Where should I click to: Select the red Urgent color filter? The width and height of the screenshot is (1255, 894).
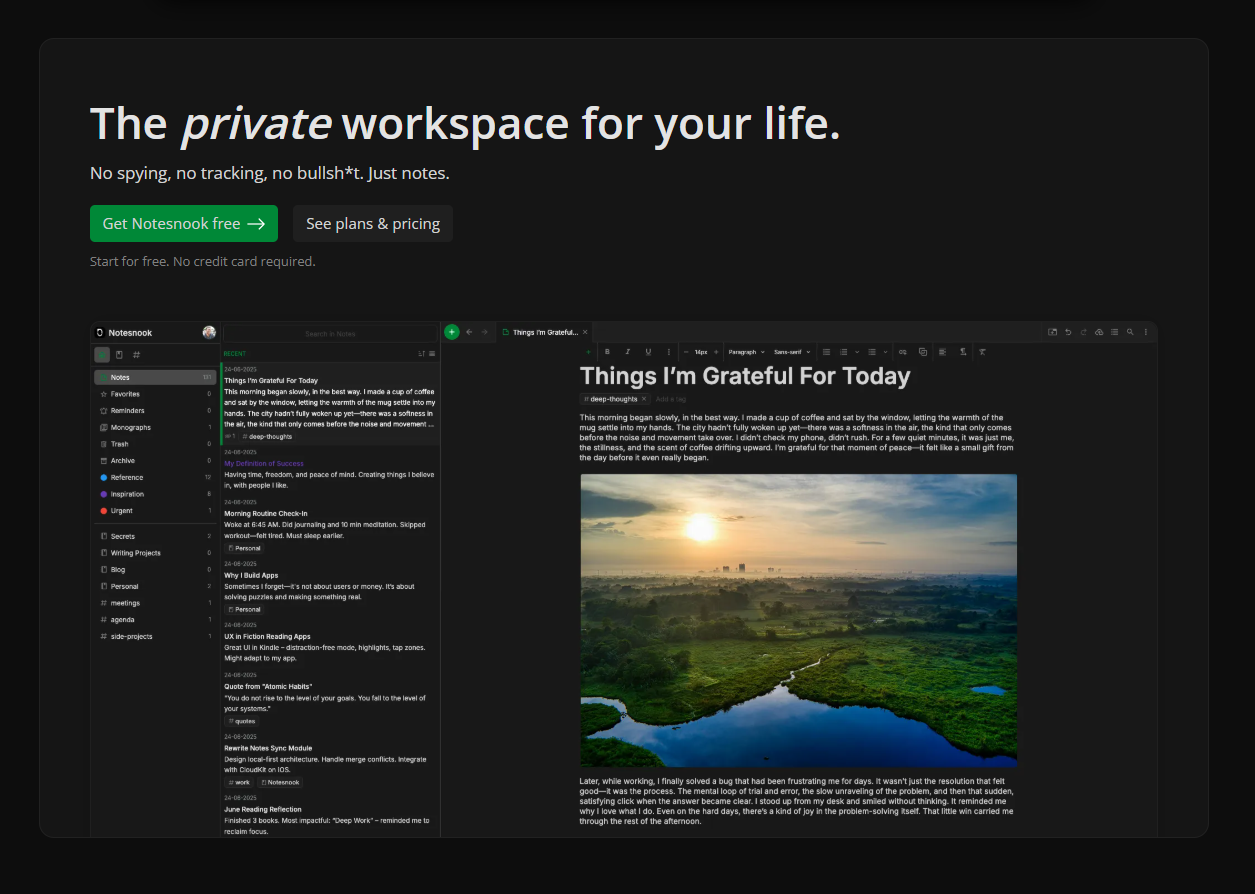[x=155, y=511]
